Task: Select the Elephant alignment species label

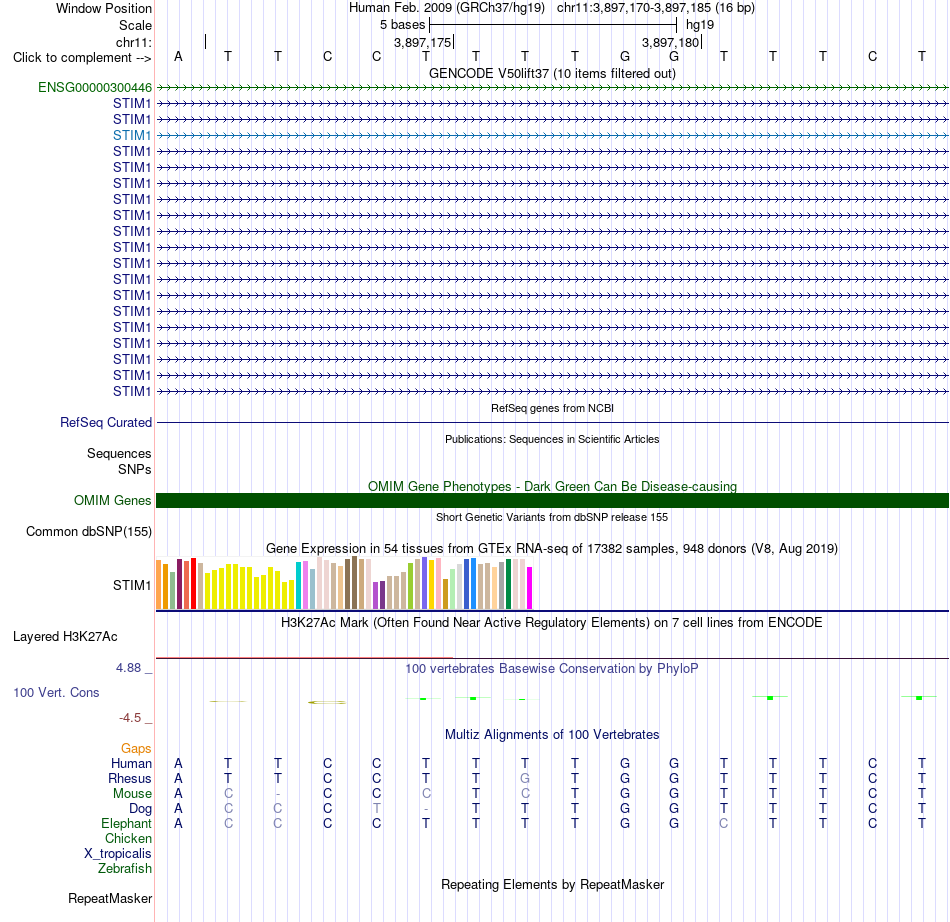Action: (x=126, y=823)
